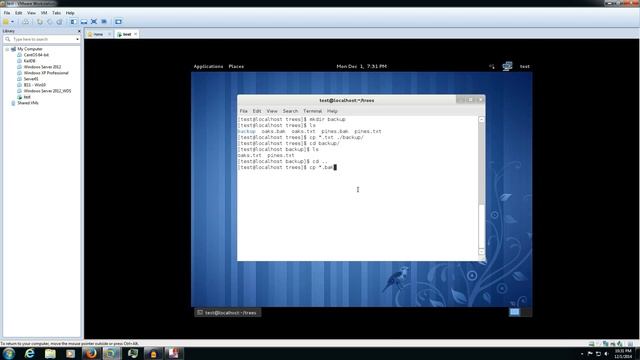
Task: Click the Windows tray clock
Action: click(x=623, y=353)
